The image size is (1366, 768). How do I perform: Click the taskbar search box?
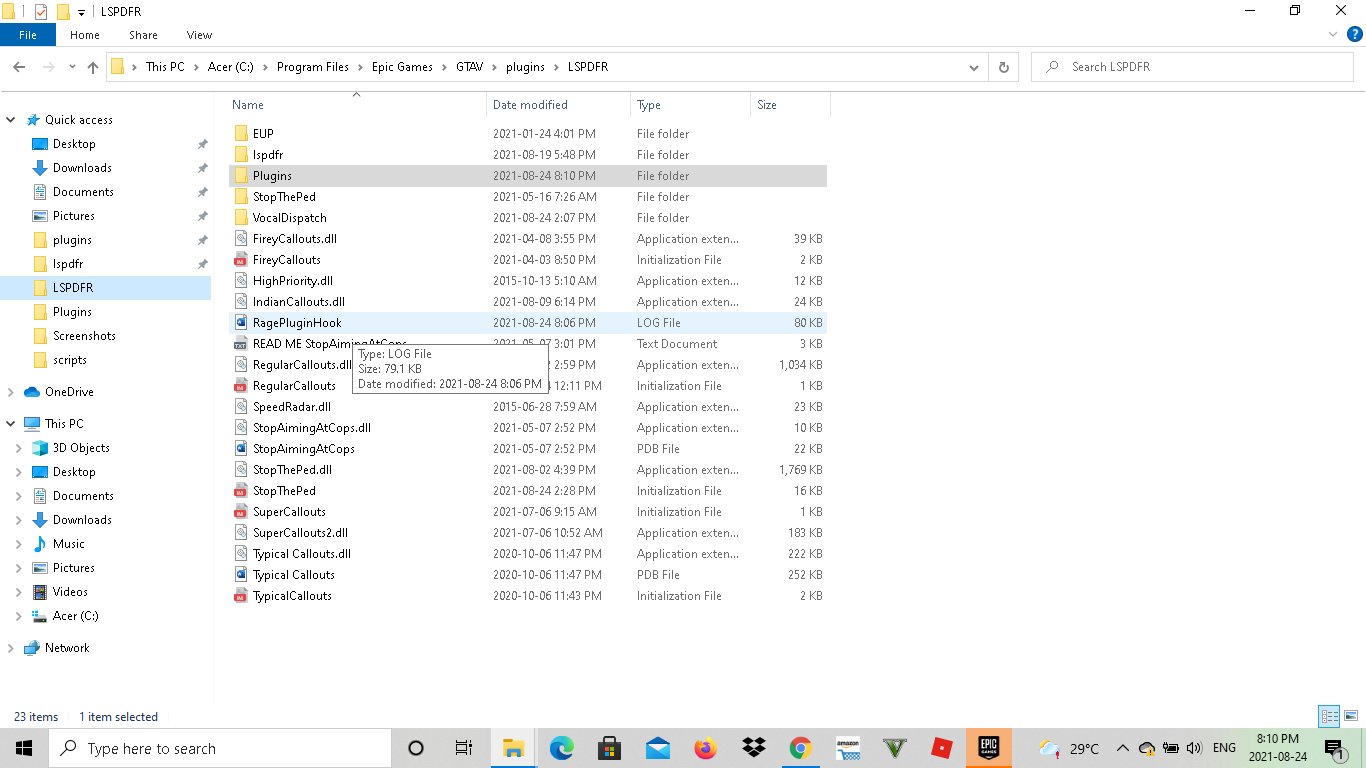coord(220,748)
